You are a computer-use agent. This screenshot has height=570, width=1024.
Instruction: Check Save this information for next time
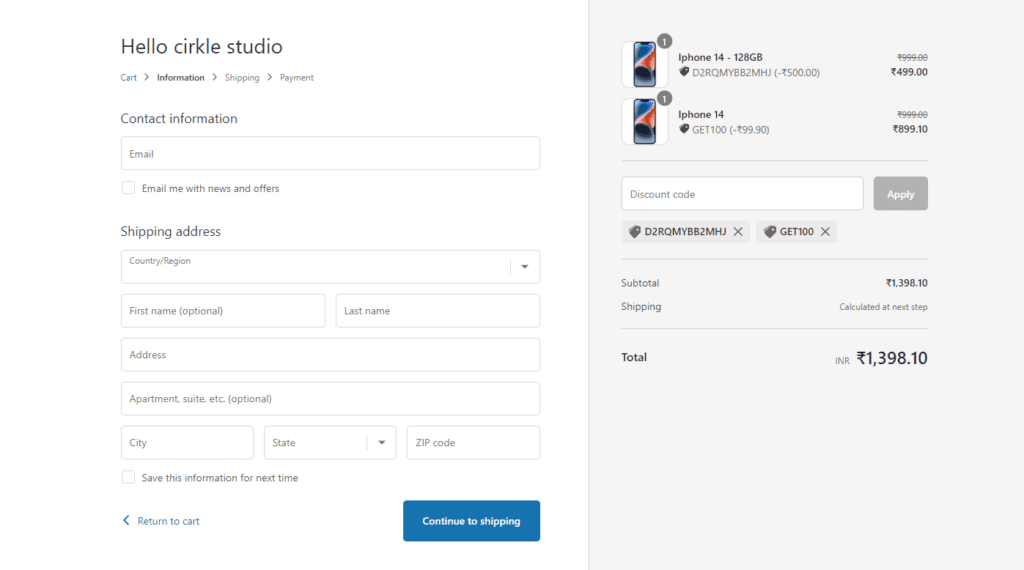(x=128, y=478)
